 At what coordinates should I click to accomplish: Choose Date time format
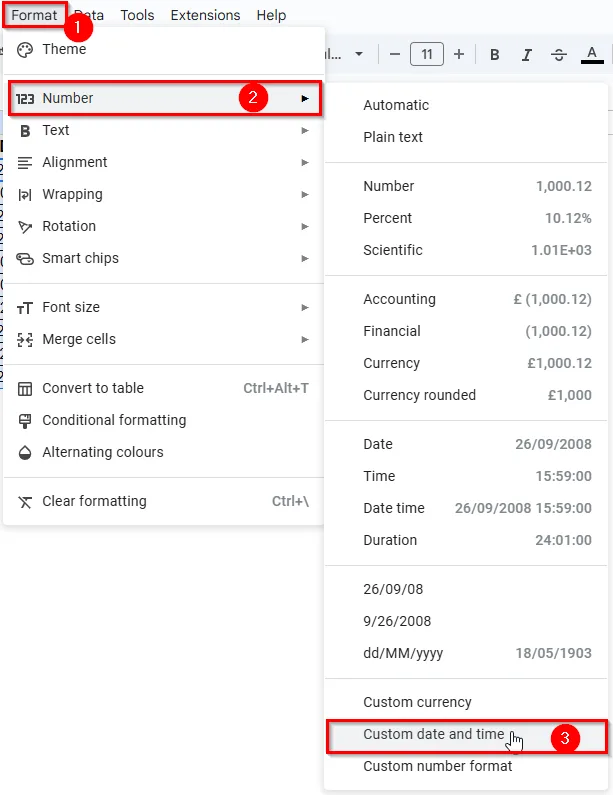click(466, 509)
